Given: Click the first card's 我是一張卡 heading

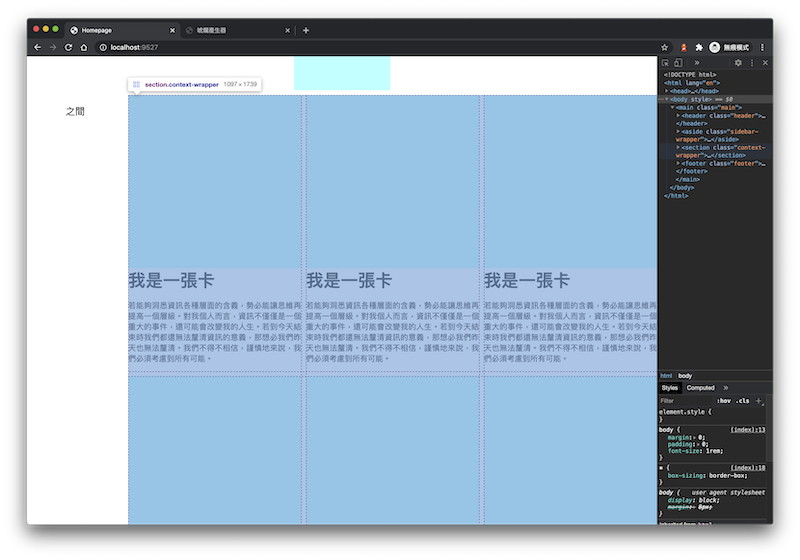Looking at the screenshot, I should [x=171, y=281].
